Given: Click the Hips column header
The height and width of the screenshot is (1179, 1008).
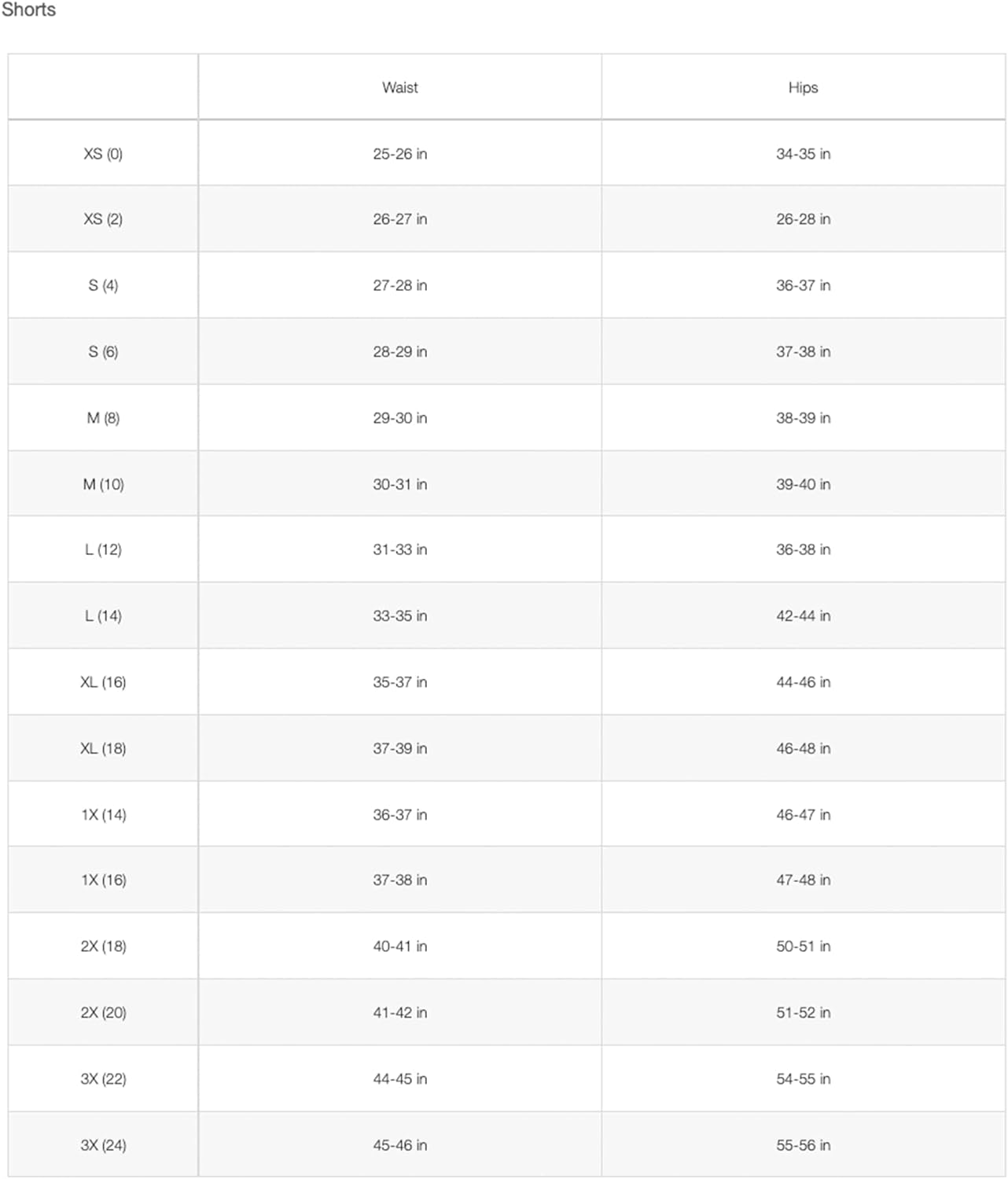Looking at the screenshot, I should coord(803,87).
